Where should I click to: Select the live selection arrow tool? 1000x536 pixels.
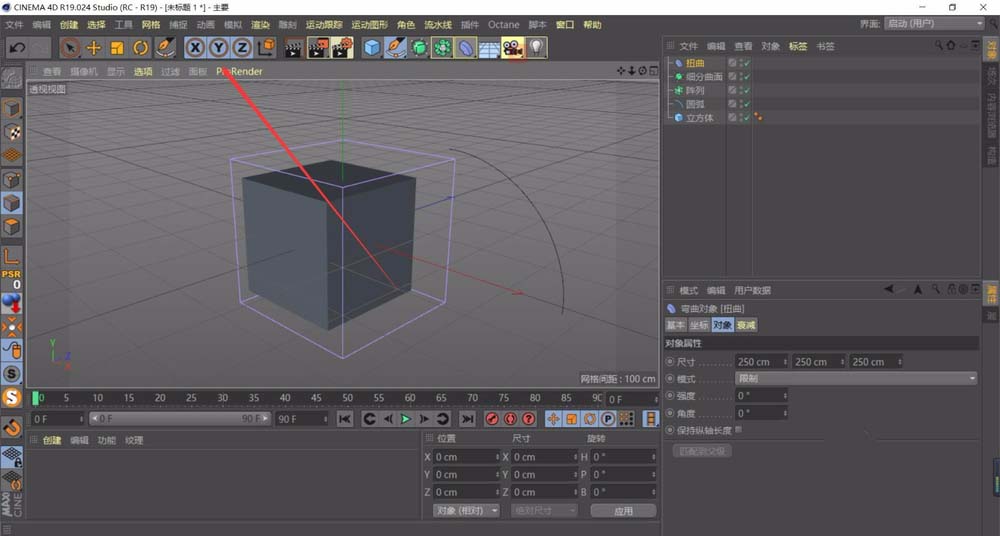tap(70, 47)
